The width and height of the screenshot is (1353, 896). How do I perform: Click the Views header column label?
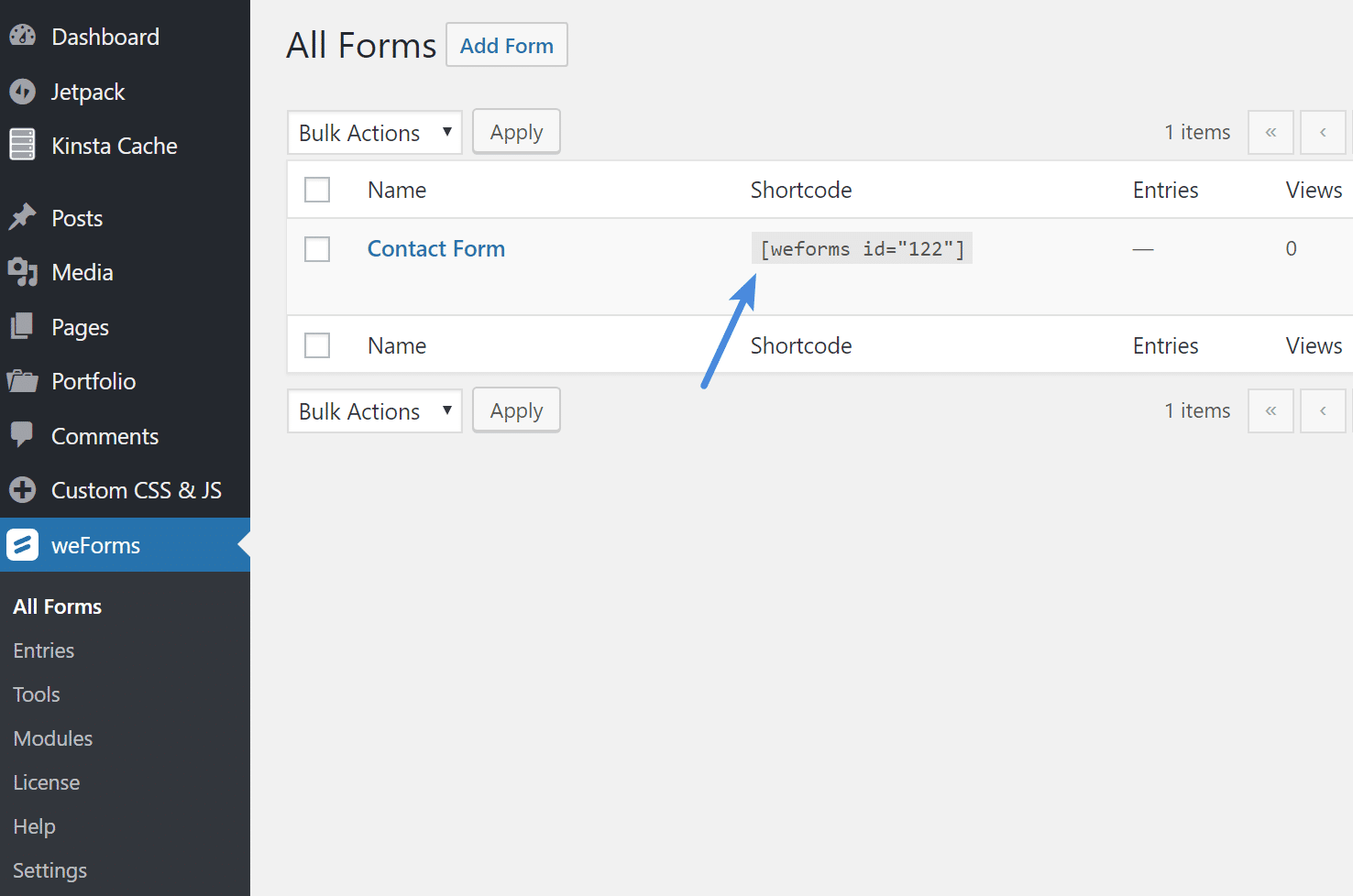click(1314, 190)
